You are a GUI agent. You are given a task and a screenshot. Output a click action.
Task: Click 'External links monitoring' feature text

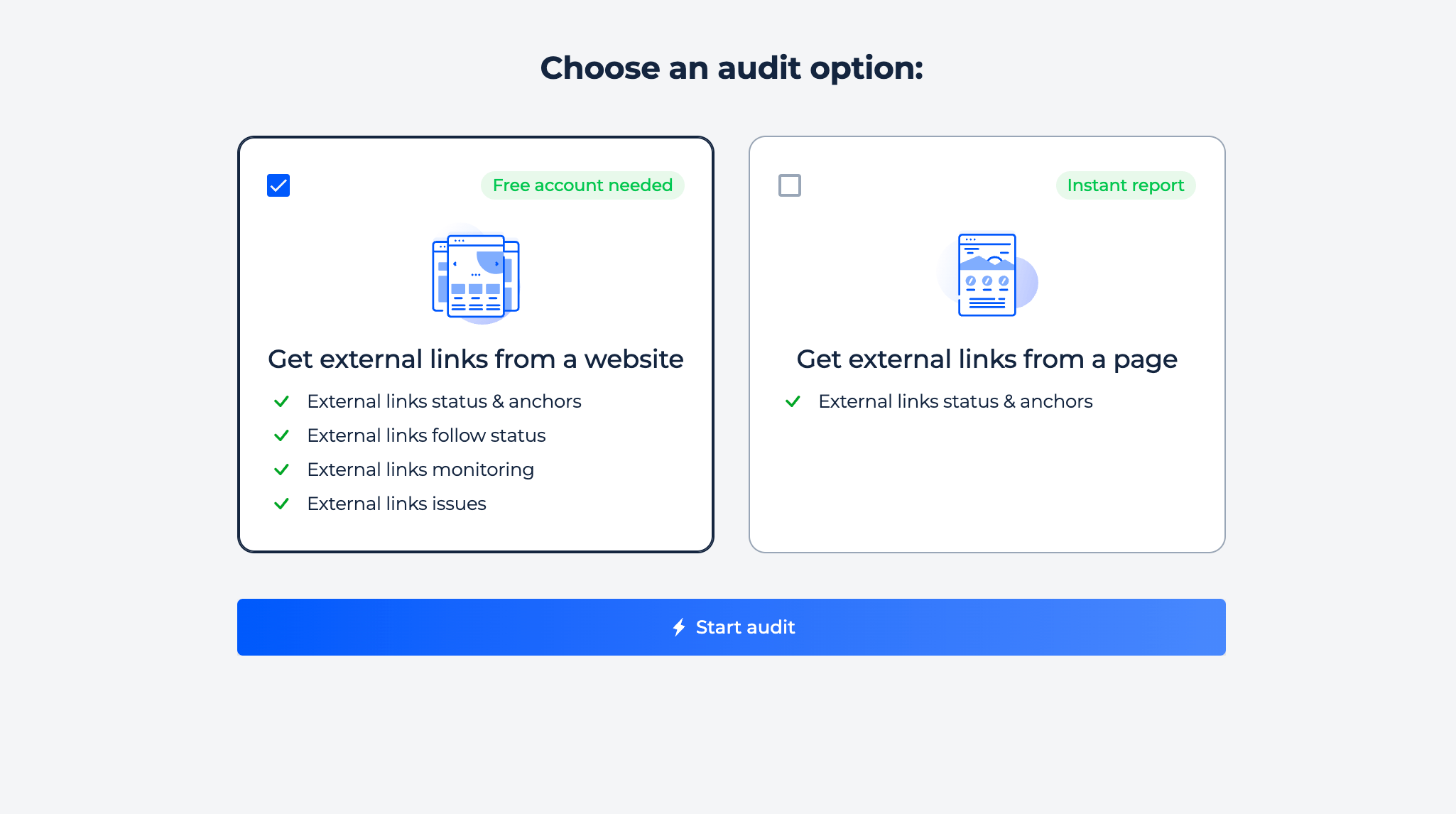coord(420,470)
